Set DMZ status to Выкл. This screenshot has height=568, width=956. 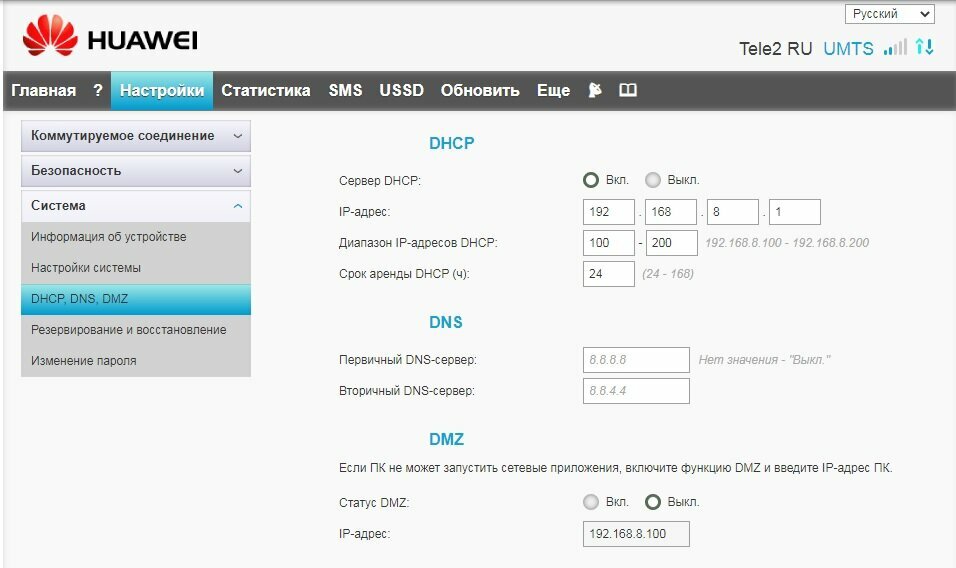pos(653,502)
